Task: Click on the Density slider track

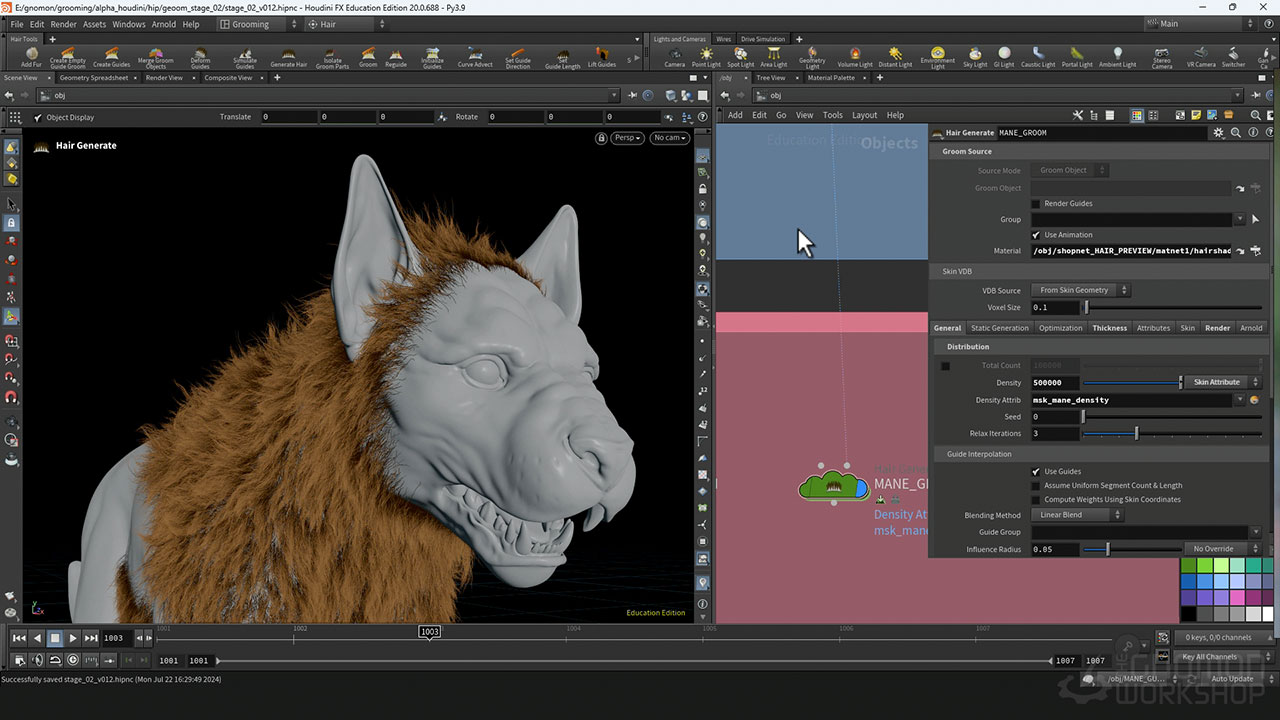Action: click(x=1130, y=382)
